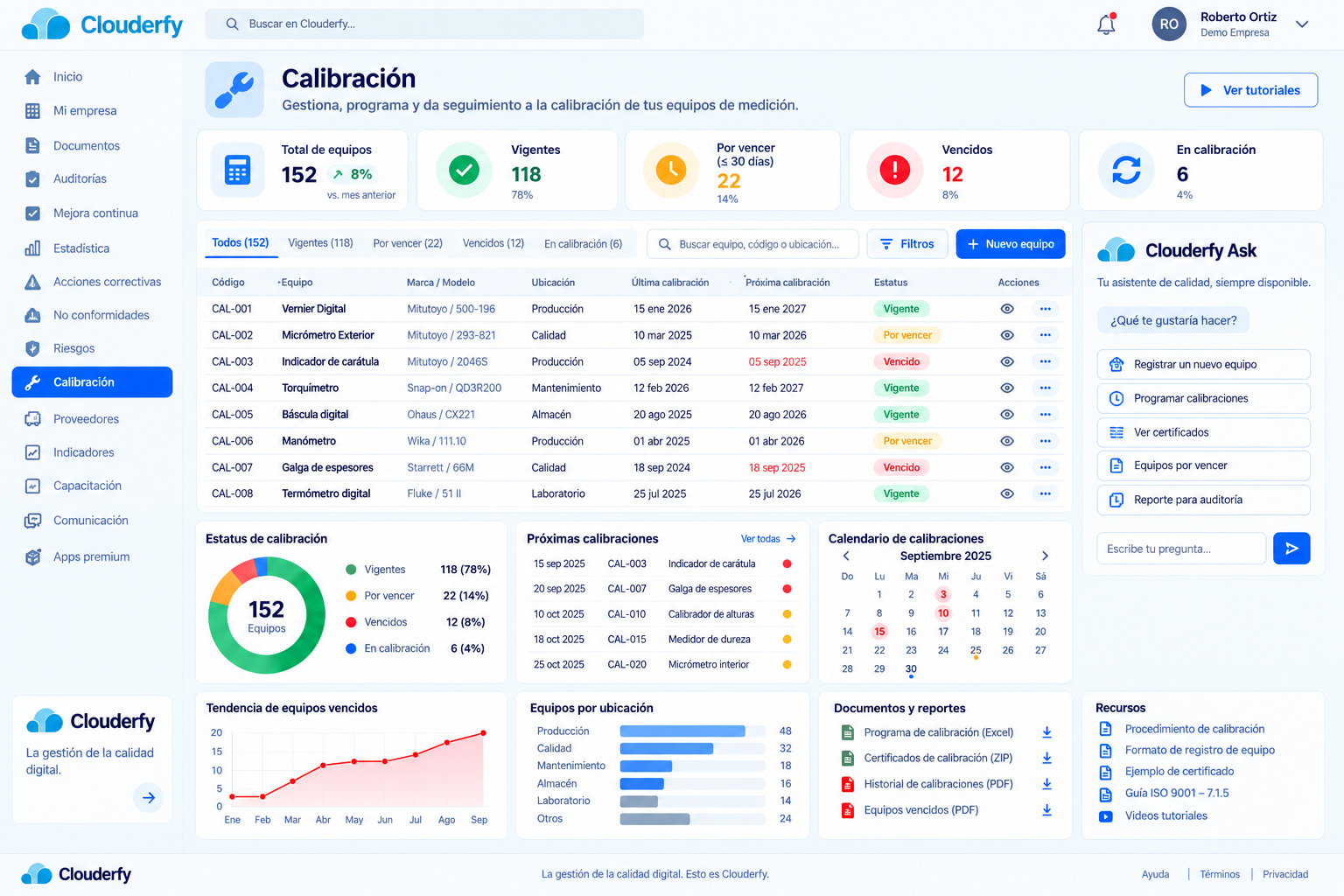1344x896 pixels.
Task: Switch to the Por vencer (22) tab
Action: [408, 243]
